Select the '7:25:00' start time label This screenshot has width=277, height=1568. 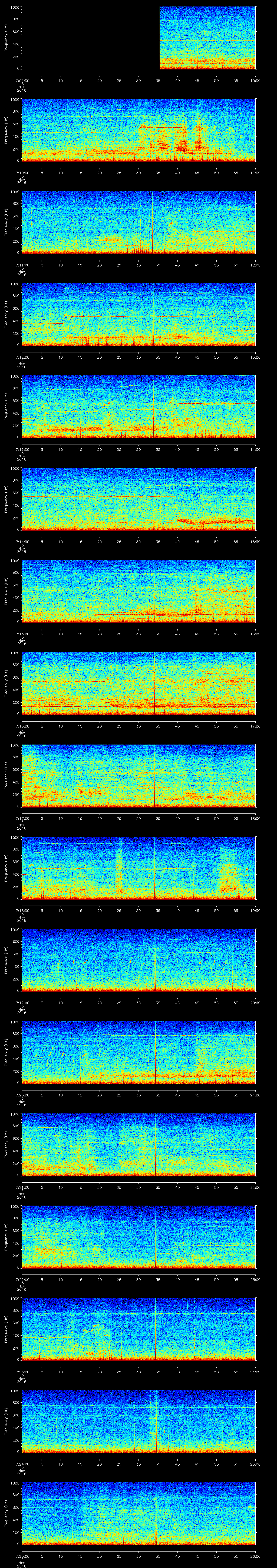[22, 1556]
